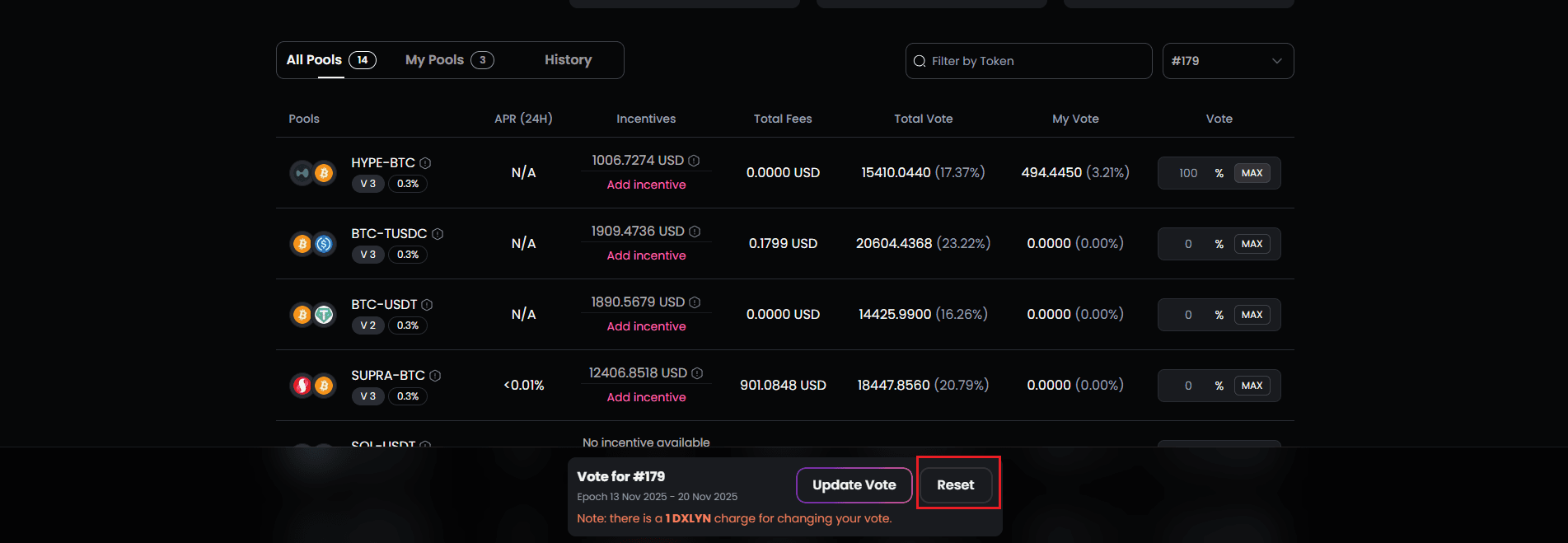Open the History tab
This screenshot has width=1568, height=543.
(568, 60)
